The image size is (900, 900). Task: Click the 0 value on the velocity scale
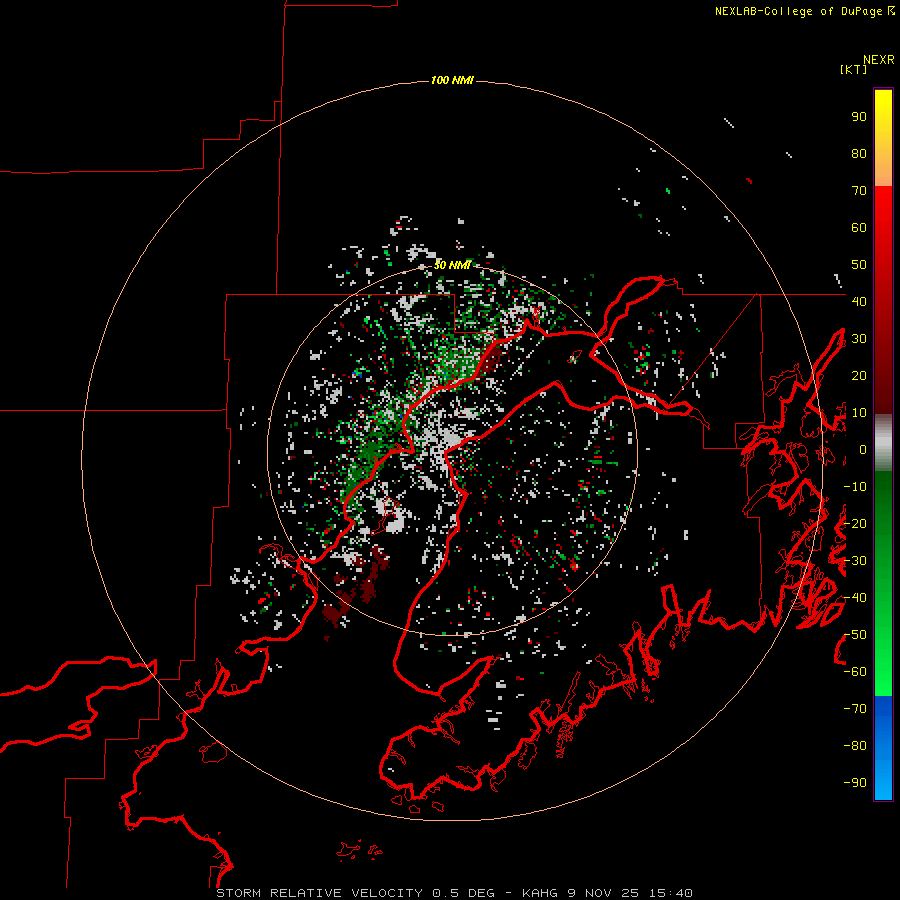tap(863, 449)
